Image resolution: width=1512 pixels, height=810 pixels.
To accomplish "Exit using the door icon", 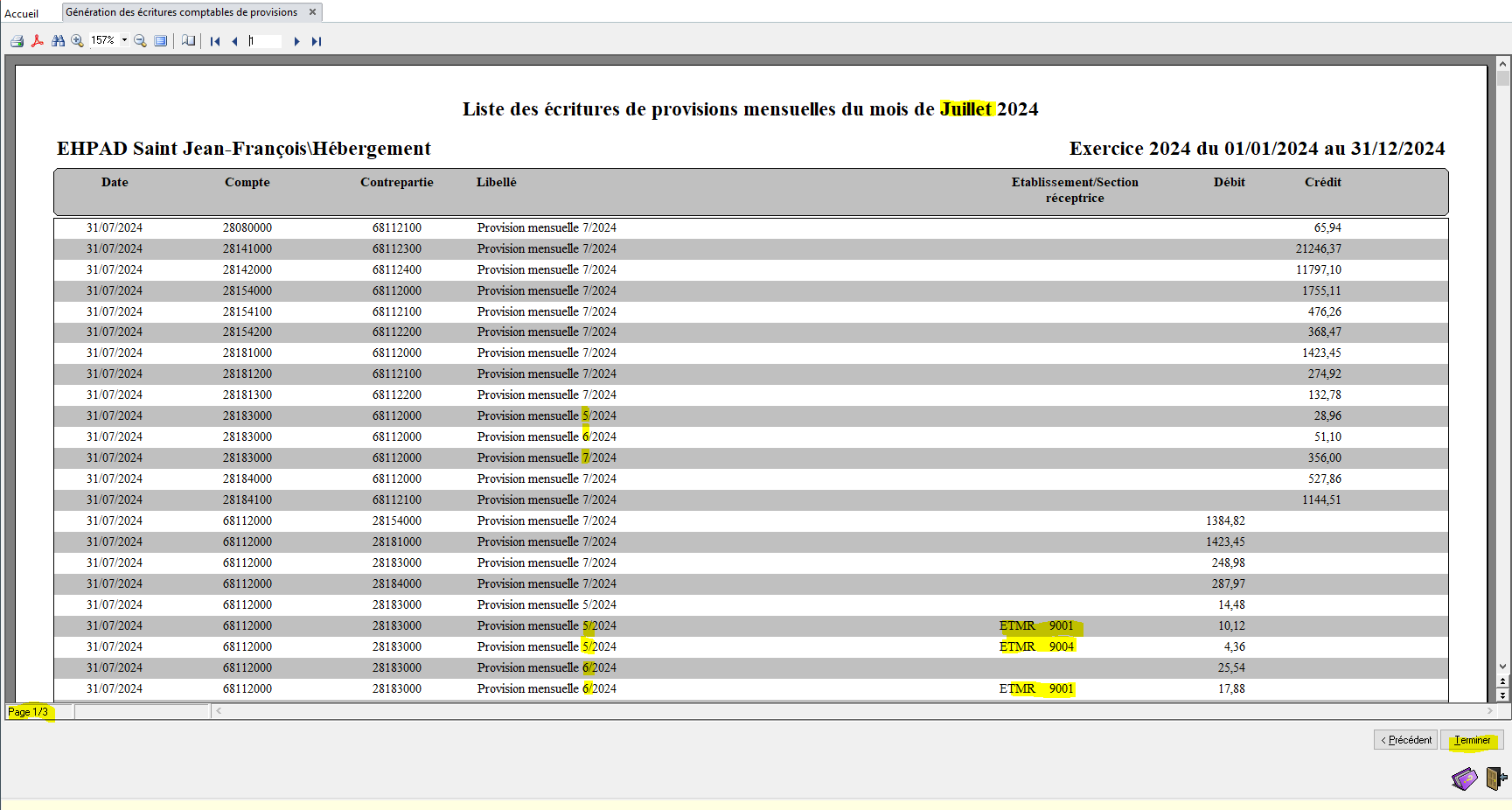I will [x=1495, y=778].
